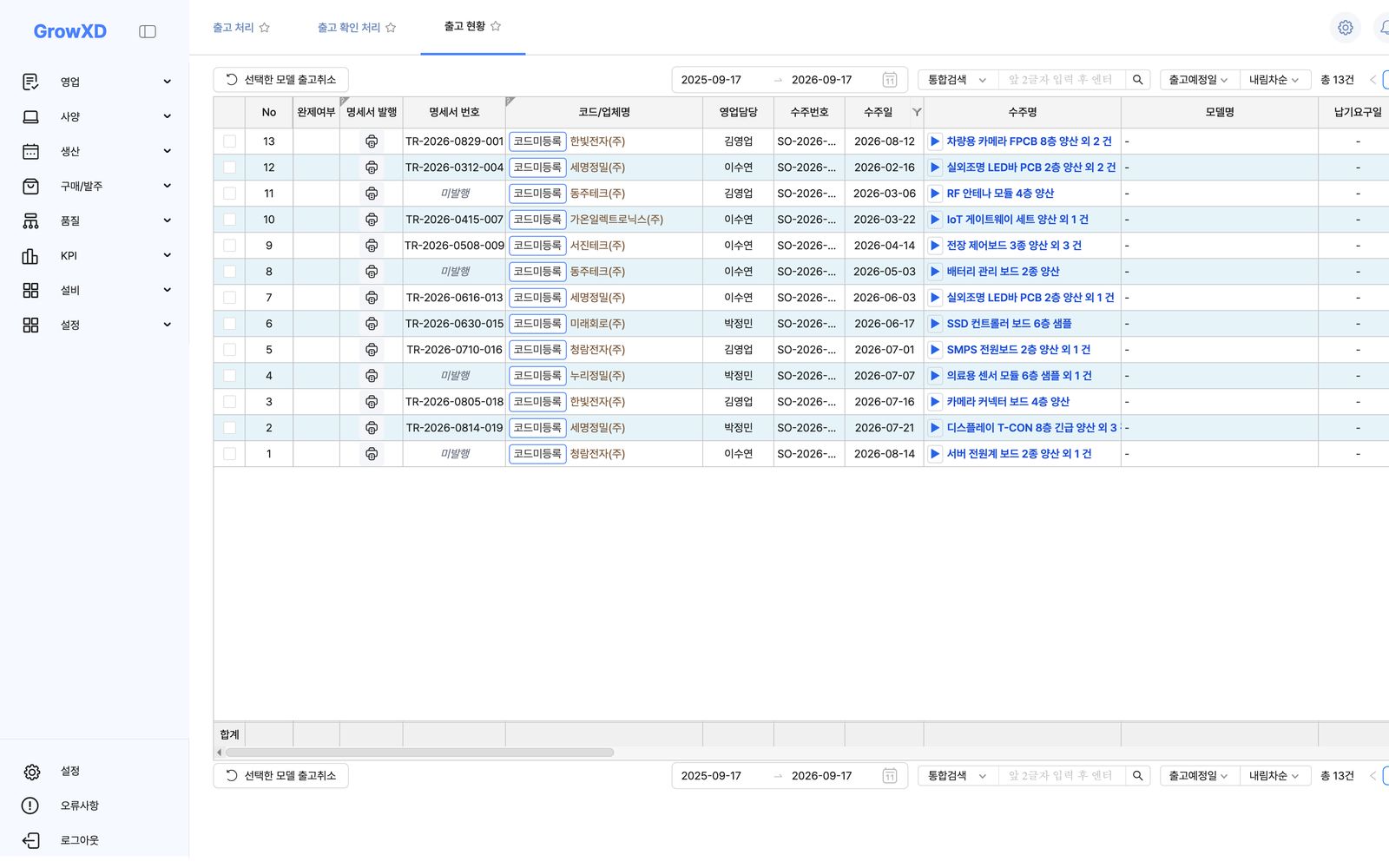The height and width of the screenshot is (868, 1389).
Task: Collapse the sidebar panel toggle icon
Action: point(148,31)
